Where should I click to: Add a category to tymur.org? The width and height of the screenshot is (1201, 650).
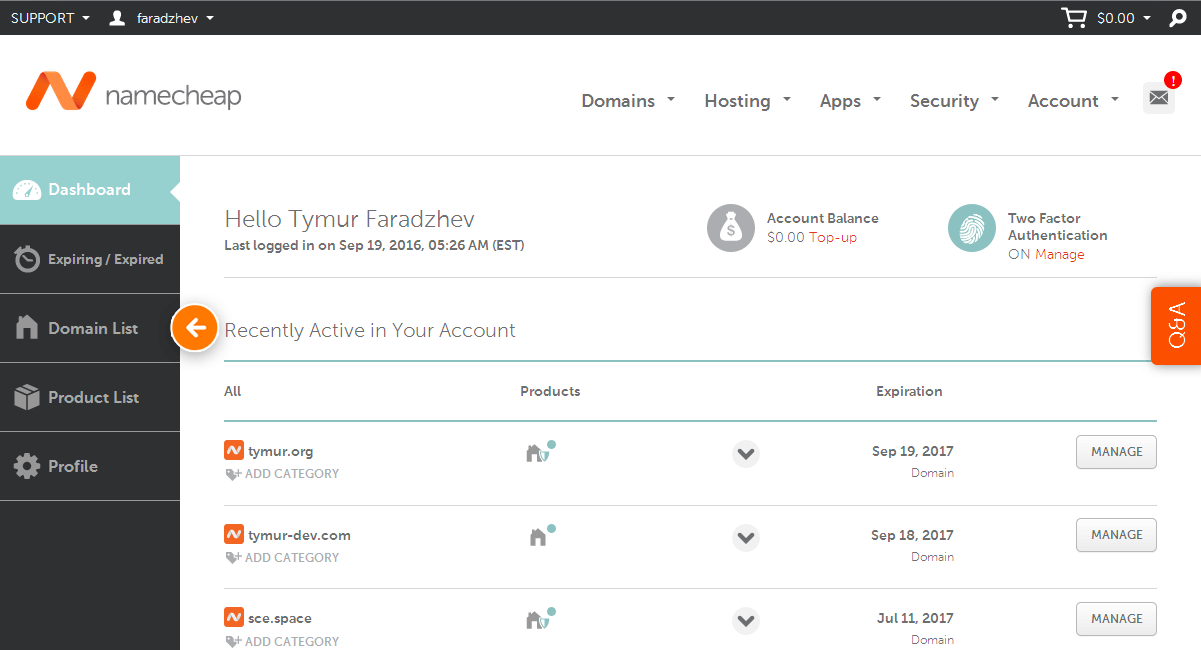(x=282, y=474)
